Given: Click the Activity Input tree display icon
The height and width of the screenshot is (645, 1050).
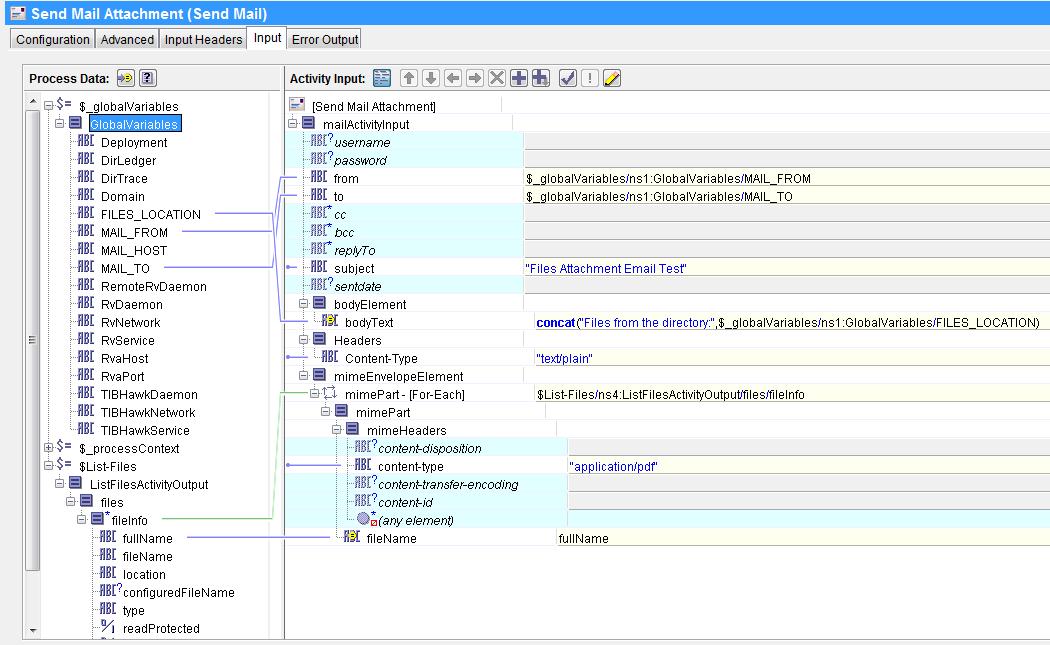Looking at the screenshot, I should 383,78.
